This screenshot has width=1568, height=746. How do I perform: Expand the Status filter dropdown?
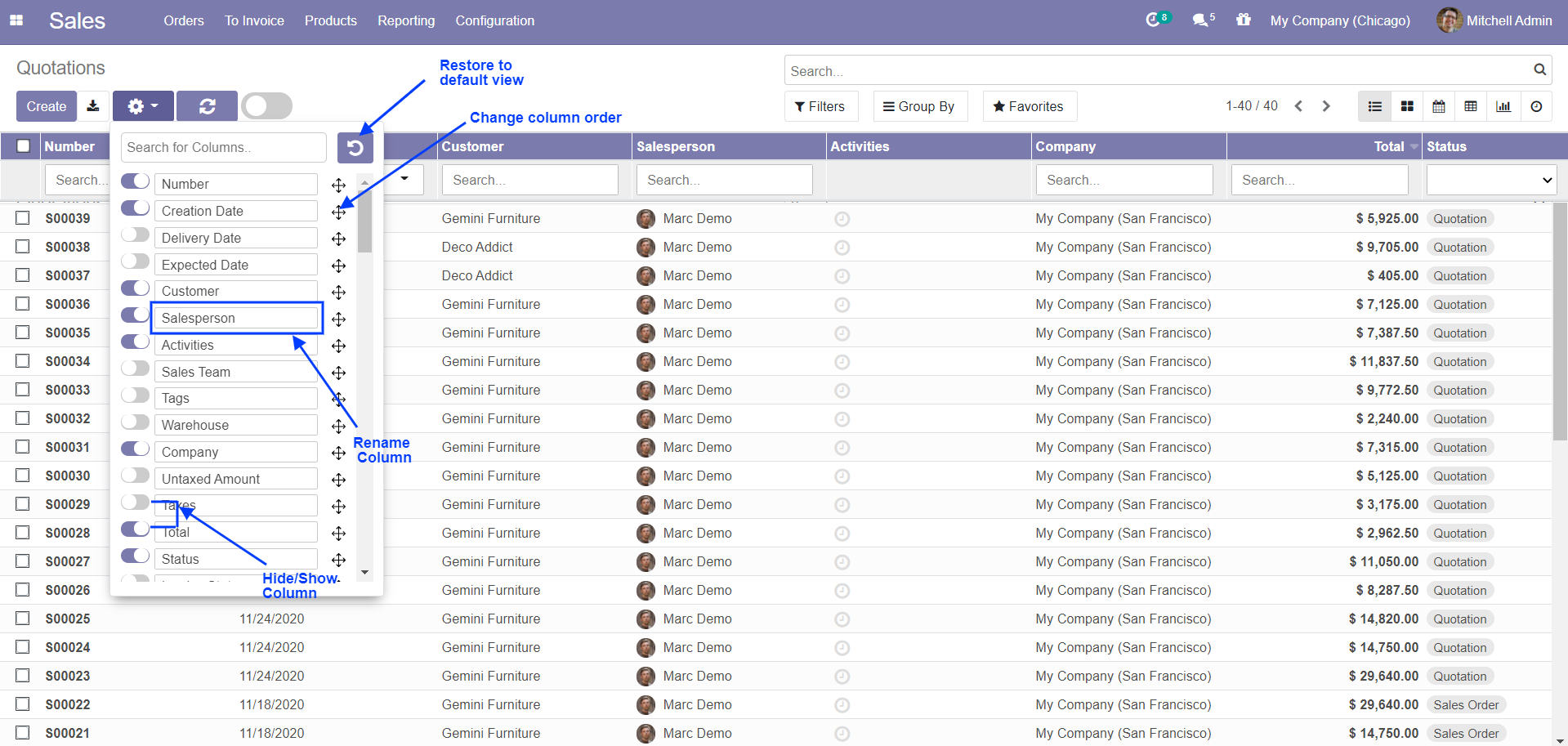pyautogui.click(x=1490, y=180)
